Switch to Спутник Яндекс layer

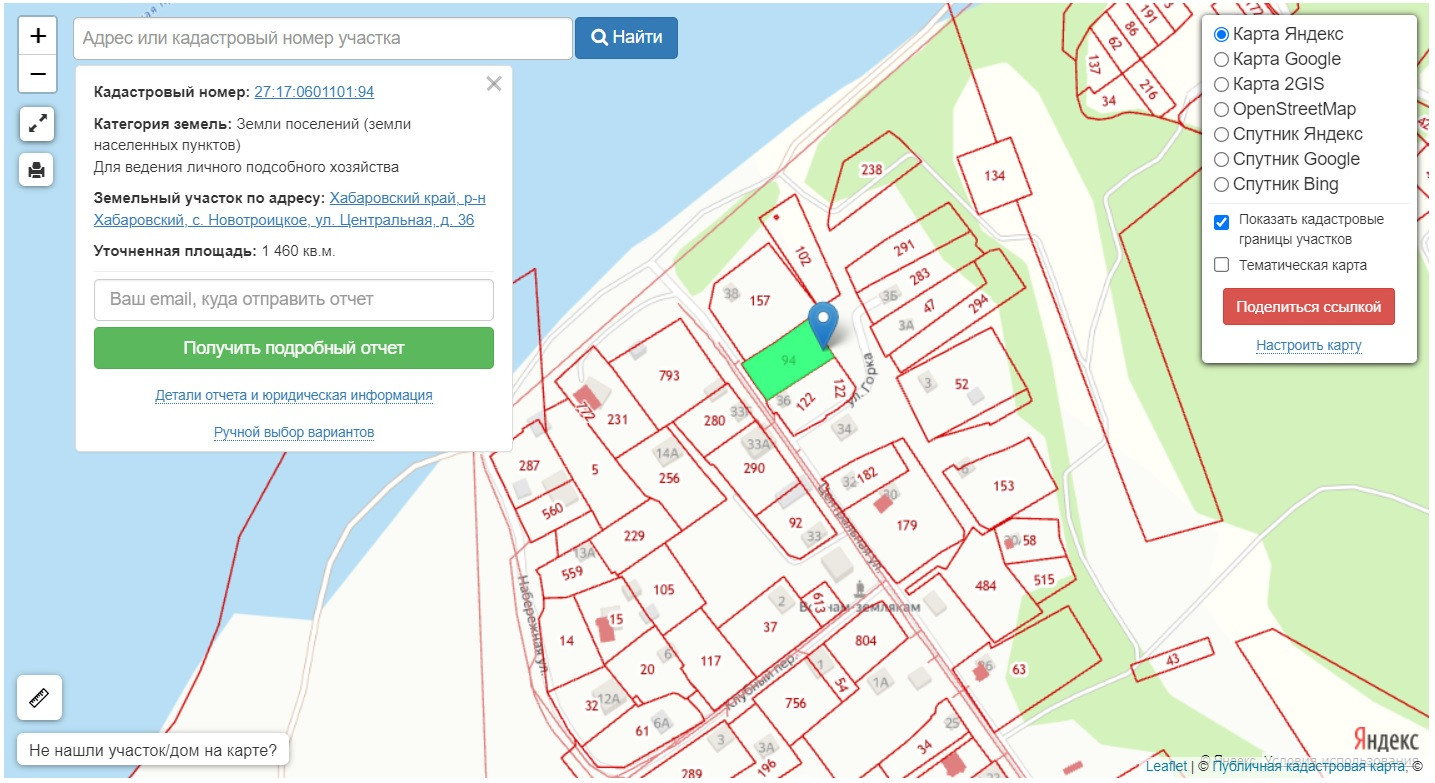point(1221,134)
